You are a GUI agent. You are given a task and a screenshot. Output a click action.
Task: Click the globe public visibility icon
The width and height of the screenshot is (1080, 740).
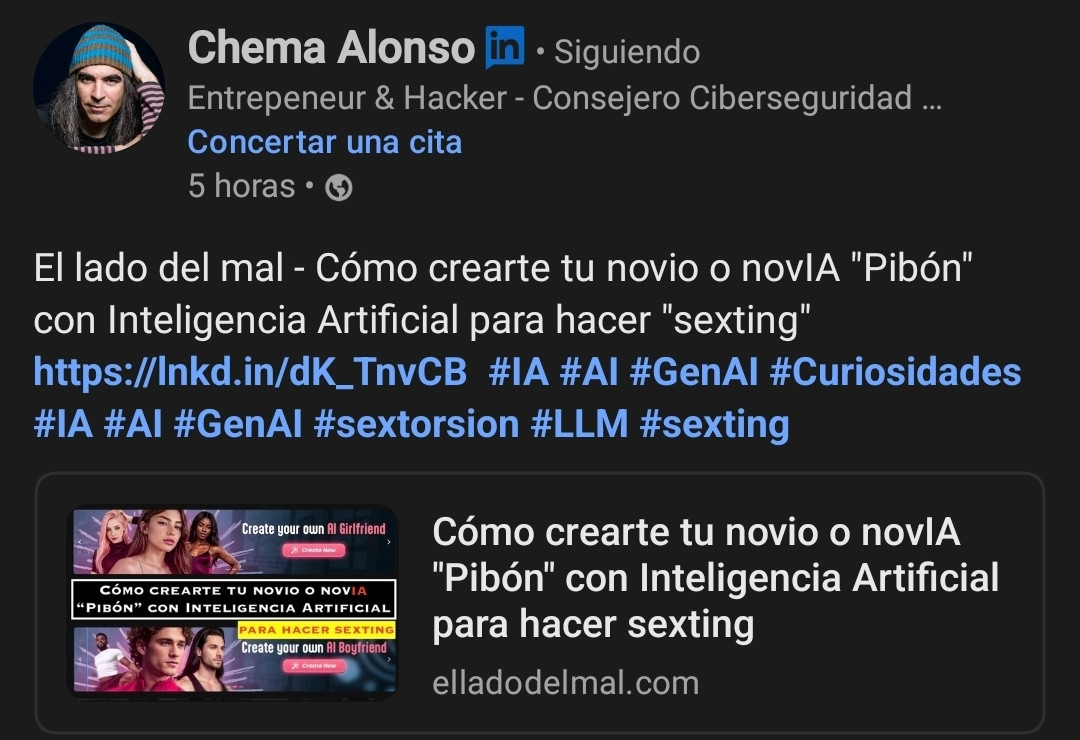(338, 187)
